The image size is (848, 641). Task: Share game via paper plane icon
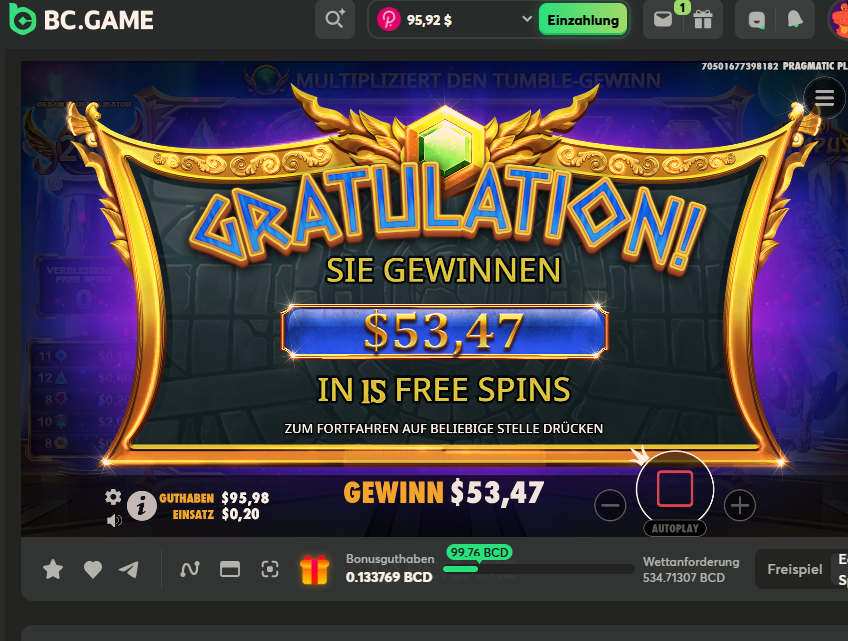[x=129, y=569]
